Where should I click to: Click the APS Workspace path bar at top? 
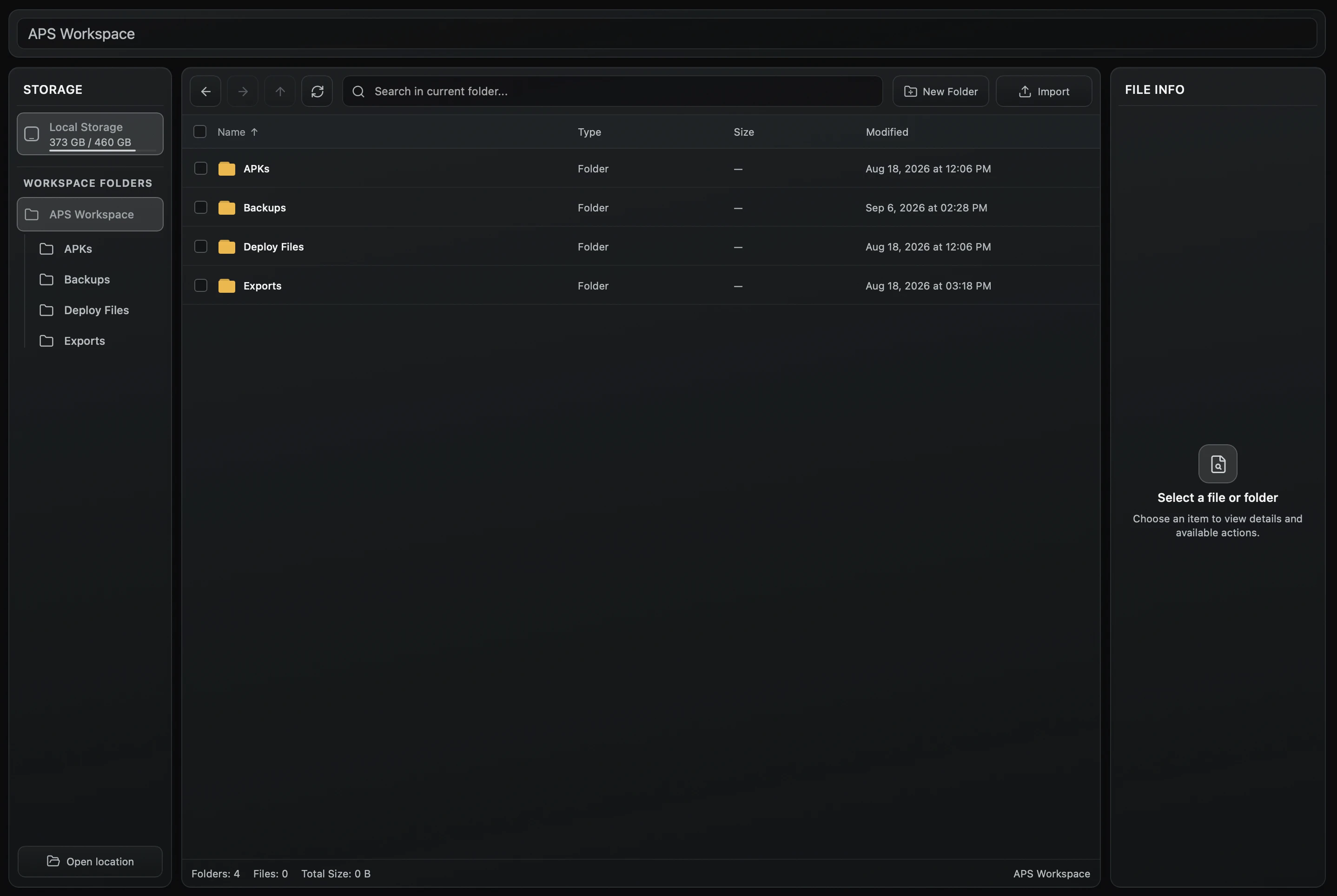pos(667,34)
